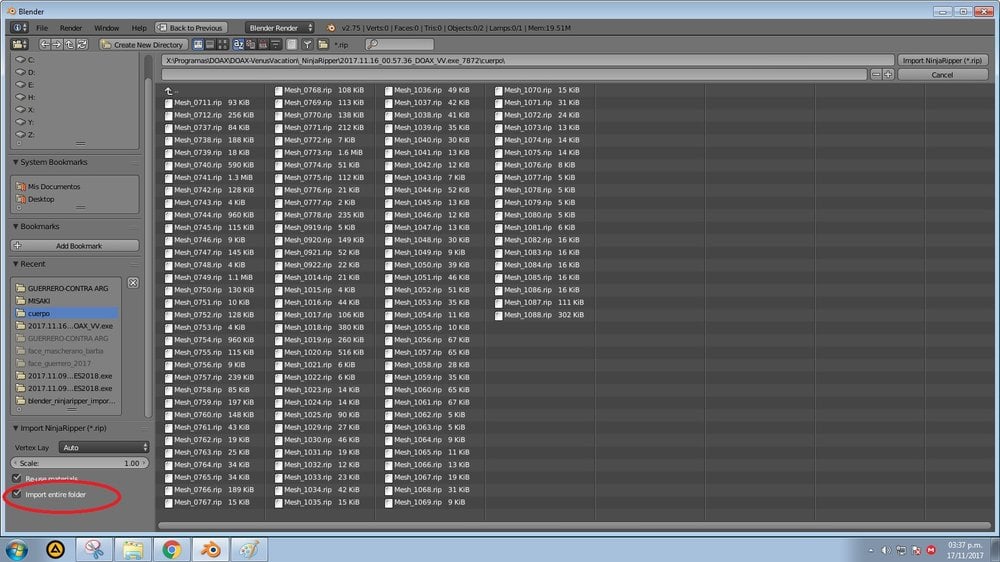Screen dimensions: 1000x562
Task: Open the Vertex Lay Auto dropdown
Action: 104,447
